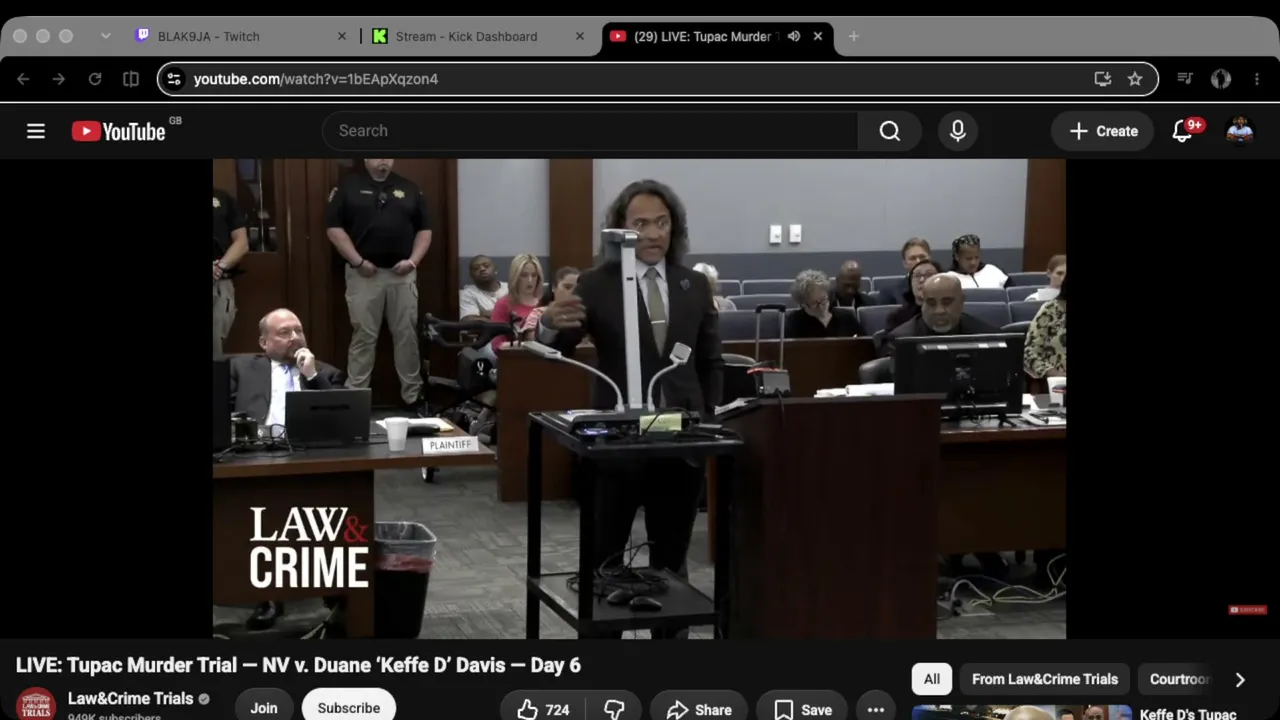Share the video

(699, 709)
